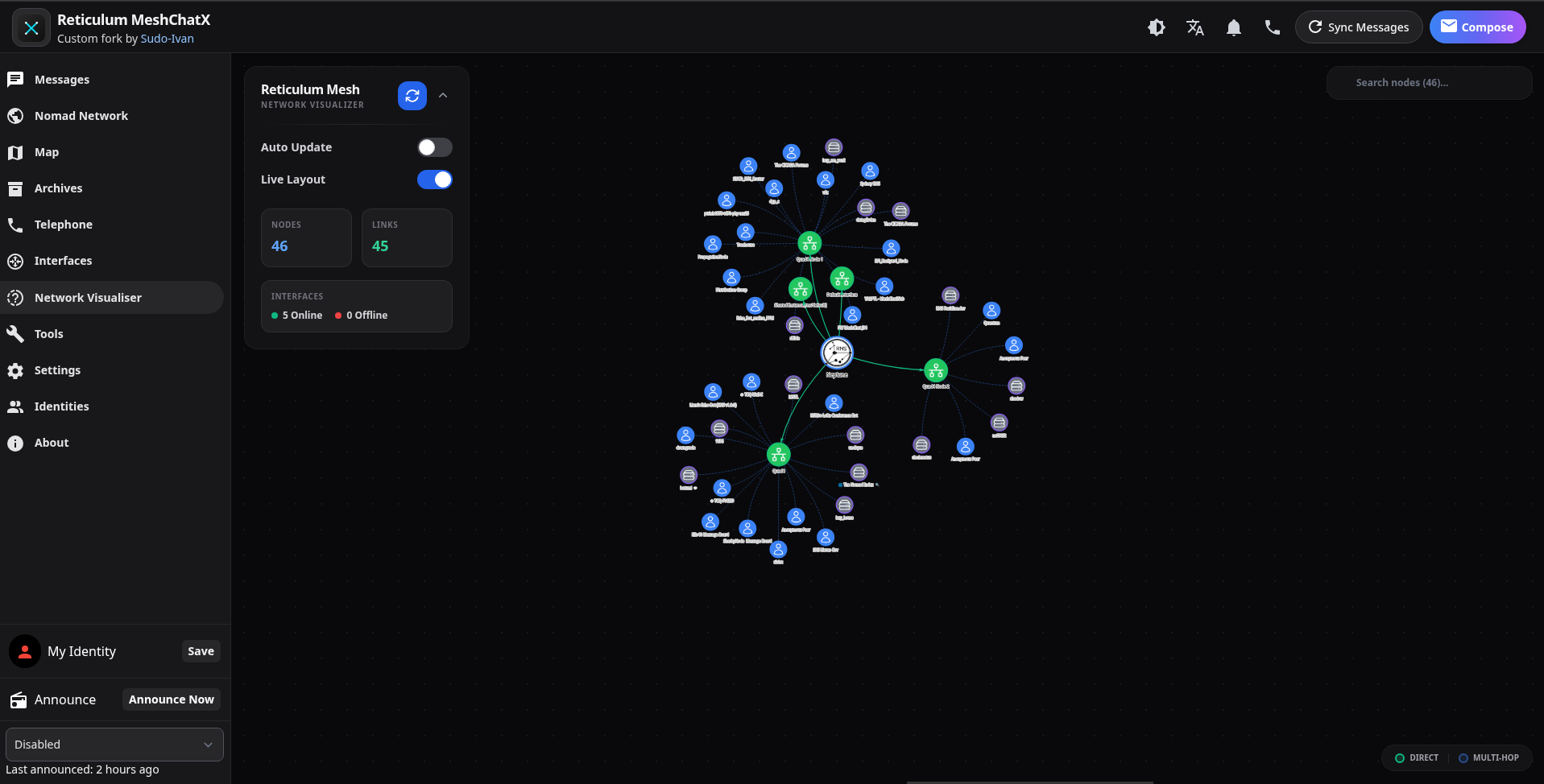Refresh the Reticulum Mesh visualizer
This screenshot has width=1544, height=784.
tap(412, 96)
